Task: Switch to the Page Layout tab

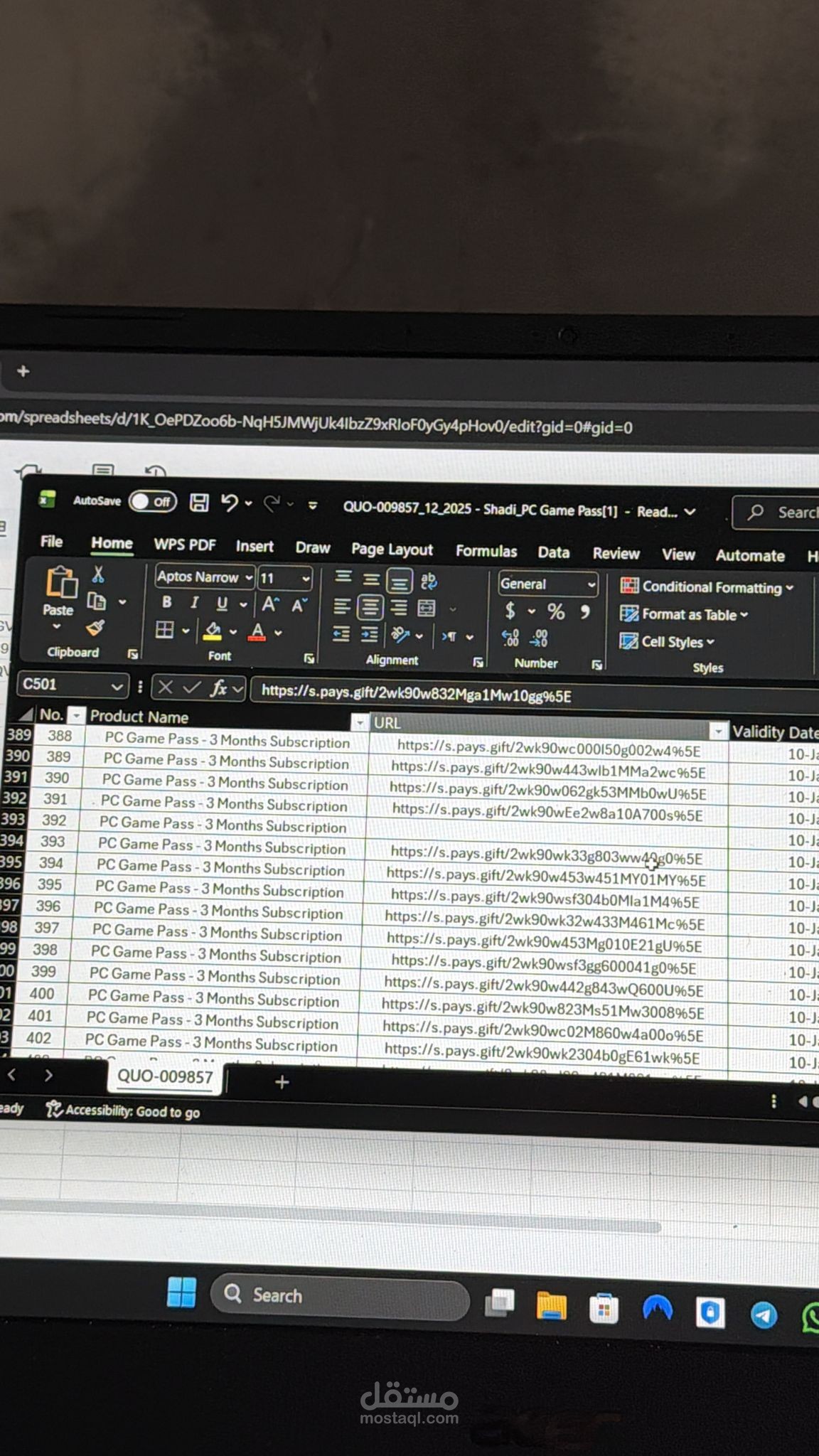Action: click(392, 550)
